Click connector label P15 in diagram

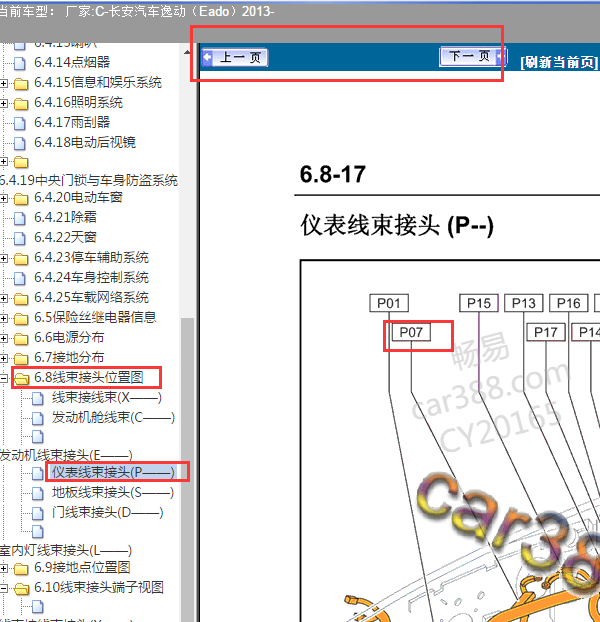coord(479,303)
